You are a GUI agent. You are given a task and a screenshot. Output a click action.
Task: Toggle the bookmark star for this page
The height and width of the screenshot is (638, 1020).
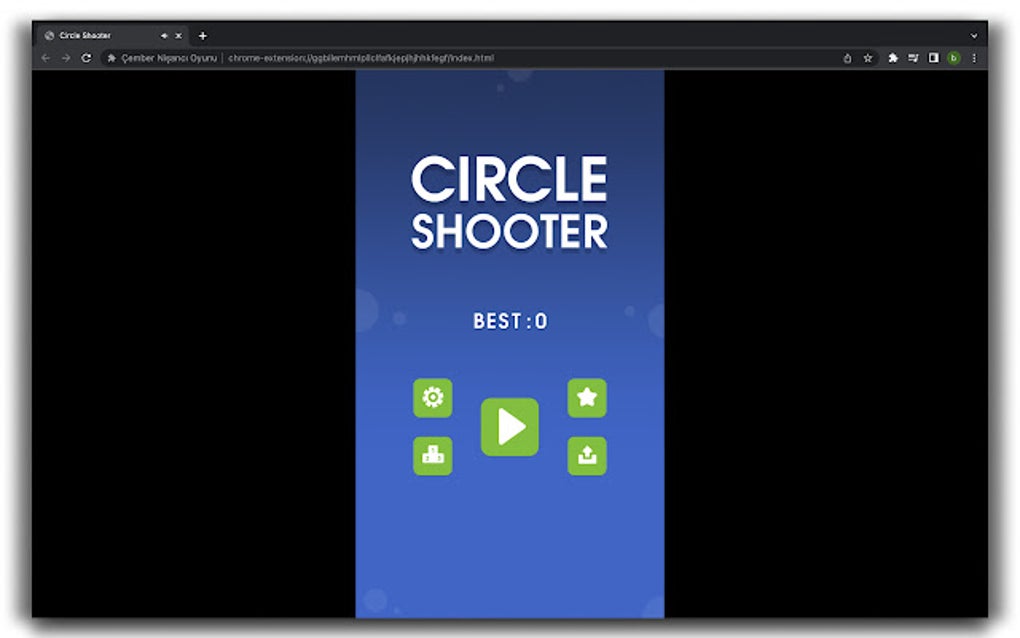click(867, 58)
